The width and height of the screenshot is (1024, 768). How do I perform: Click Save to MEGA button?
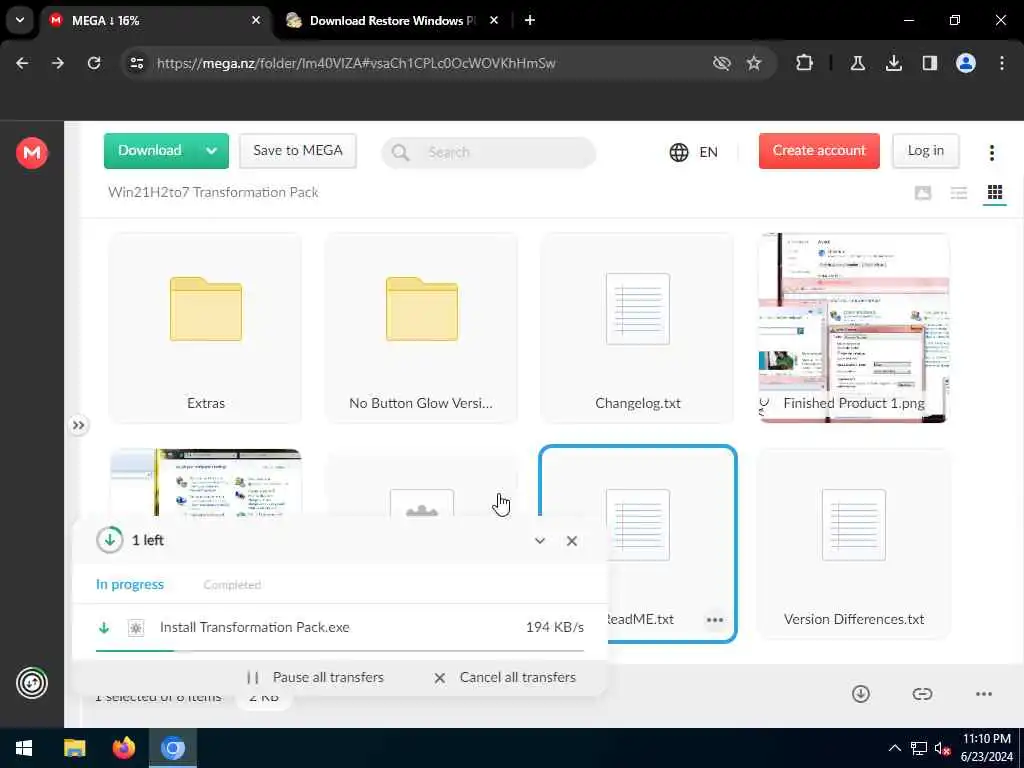(298, 151)
